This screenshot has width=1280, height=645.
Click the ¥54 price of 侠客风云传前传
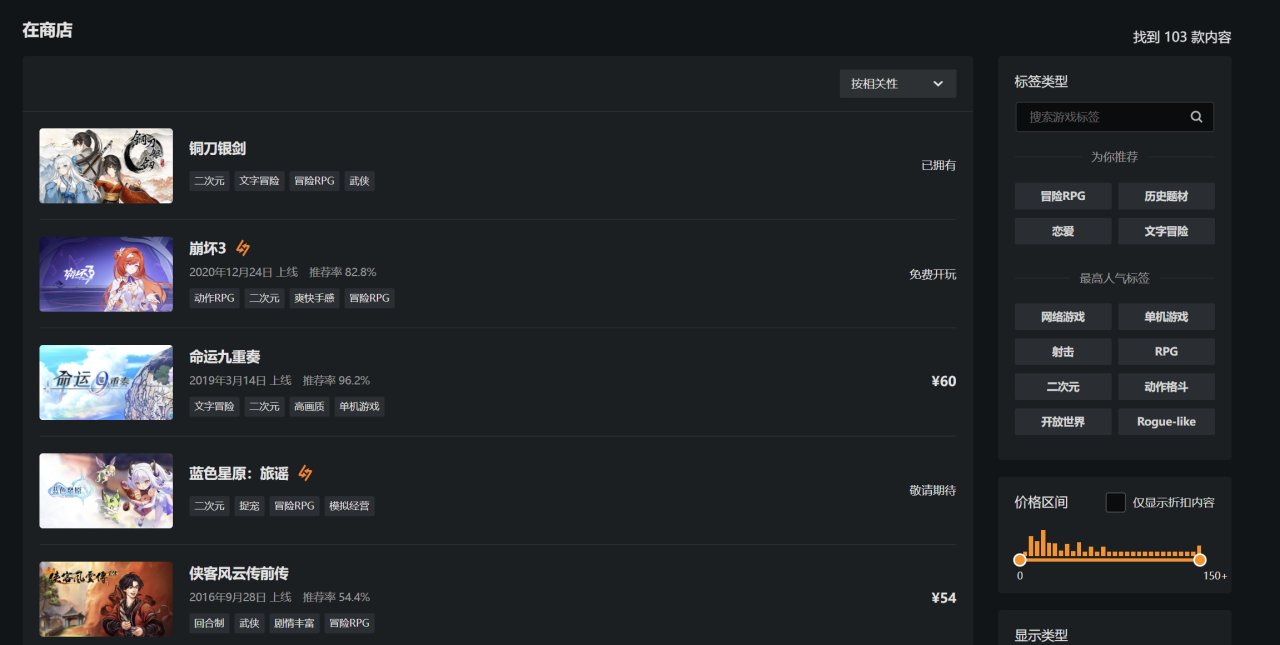(943, 598)
